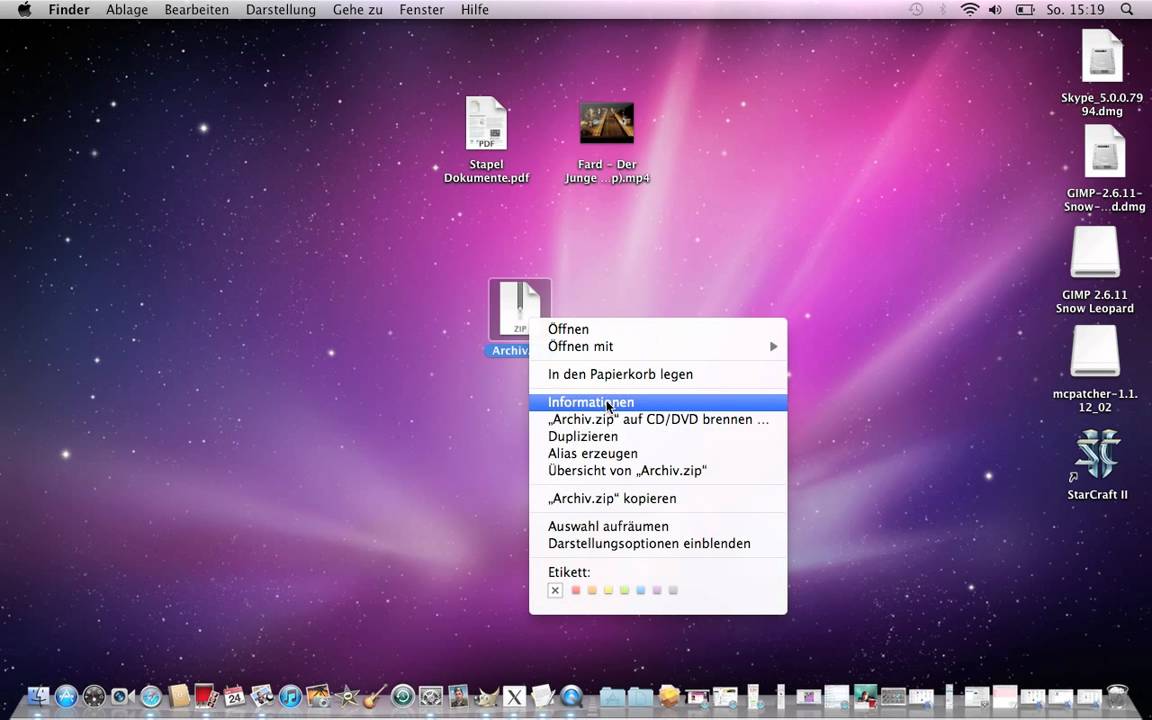Apply the gray Etikett label
This screenshot has width=1152, height=720.
tap(673, 590)
